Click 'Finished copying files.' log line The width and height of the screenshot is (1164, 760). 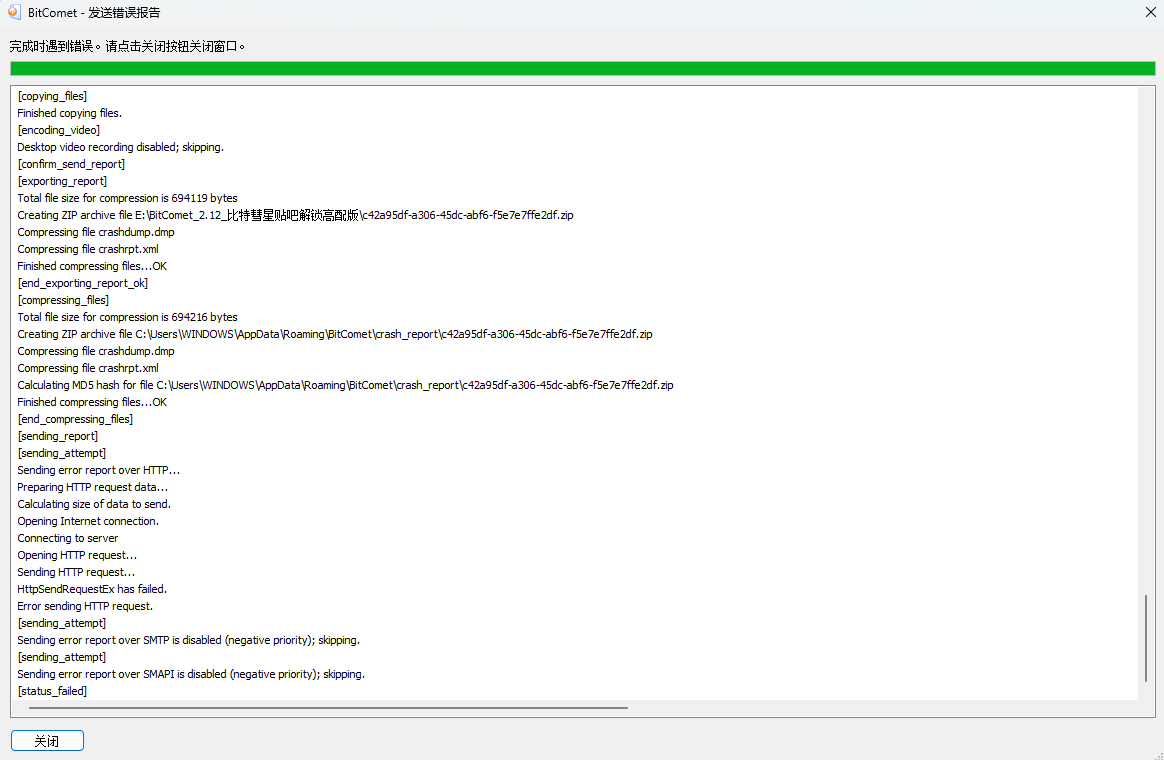click(x=70, y=114)
